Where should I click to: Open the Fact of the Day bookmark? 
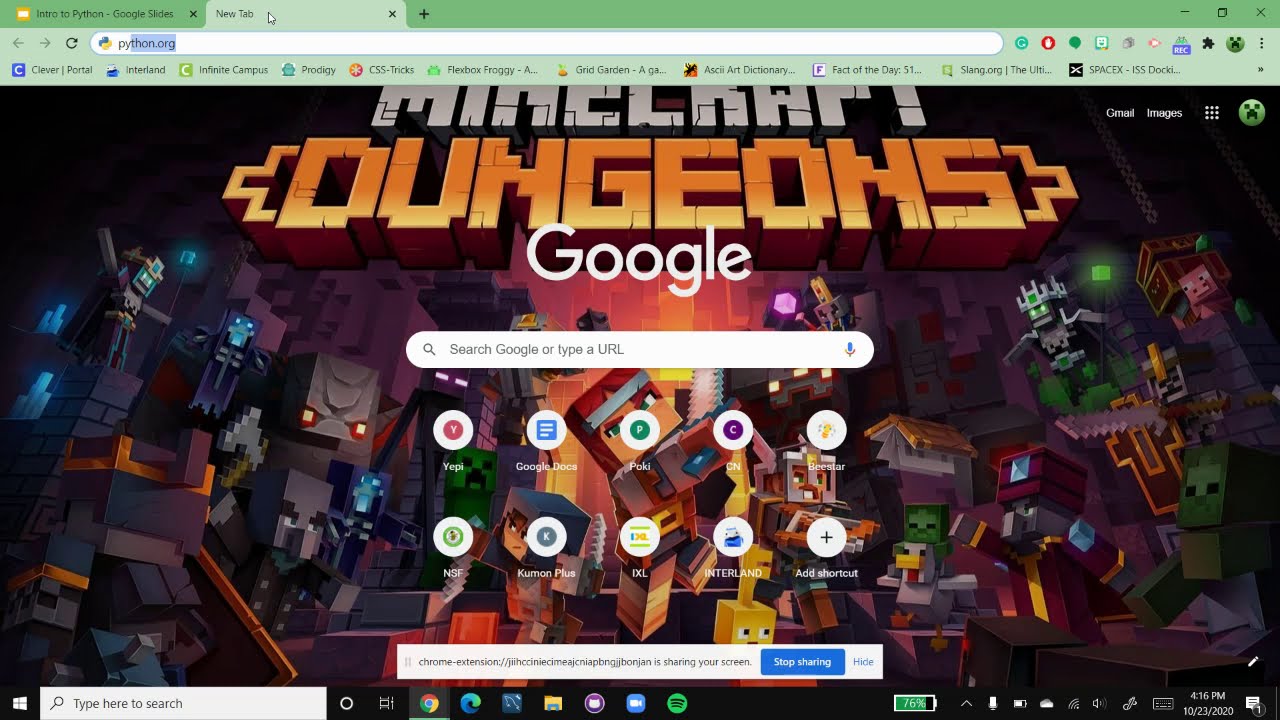point(867,70)
